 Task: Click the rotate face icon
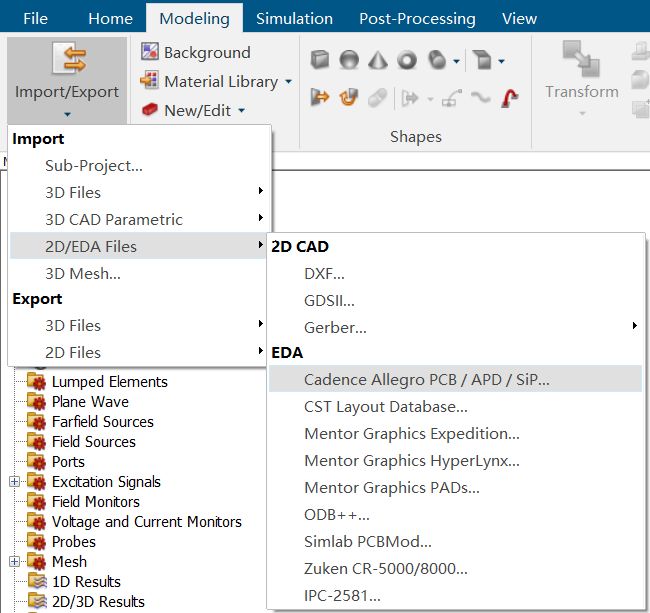(349, 98)
